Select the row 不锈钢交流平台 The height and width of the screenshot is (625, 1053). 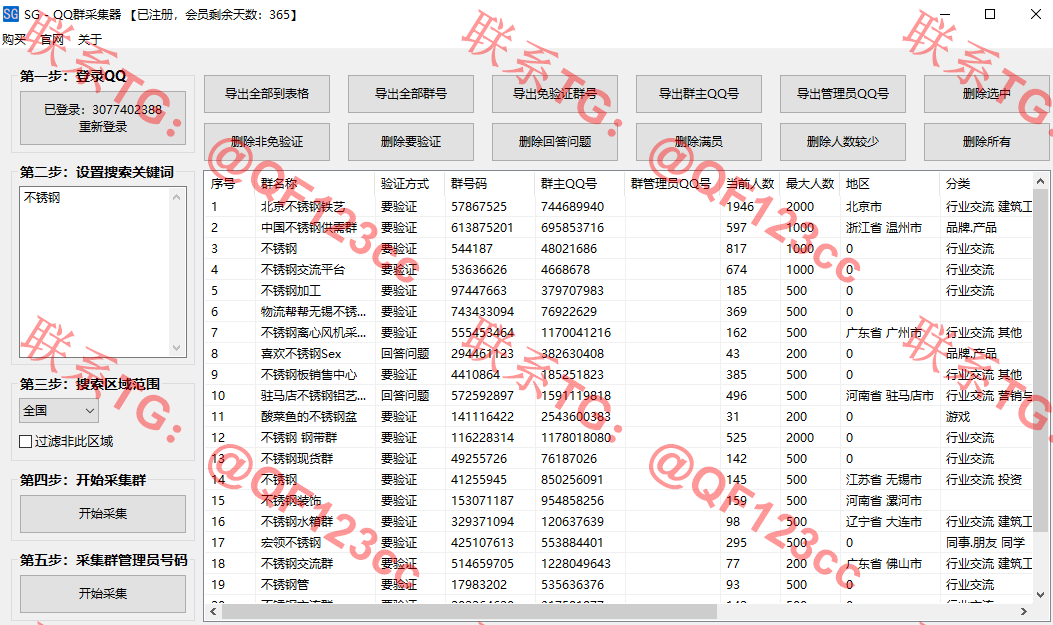(x=619, y=270)
